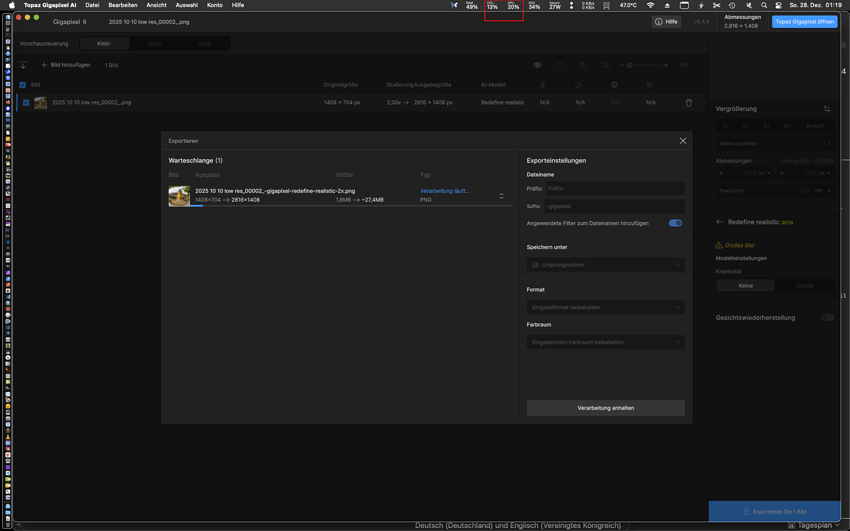Expand the Format dropdown

(x=605, y=307)
